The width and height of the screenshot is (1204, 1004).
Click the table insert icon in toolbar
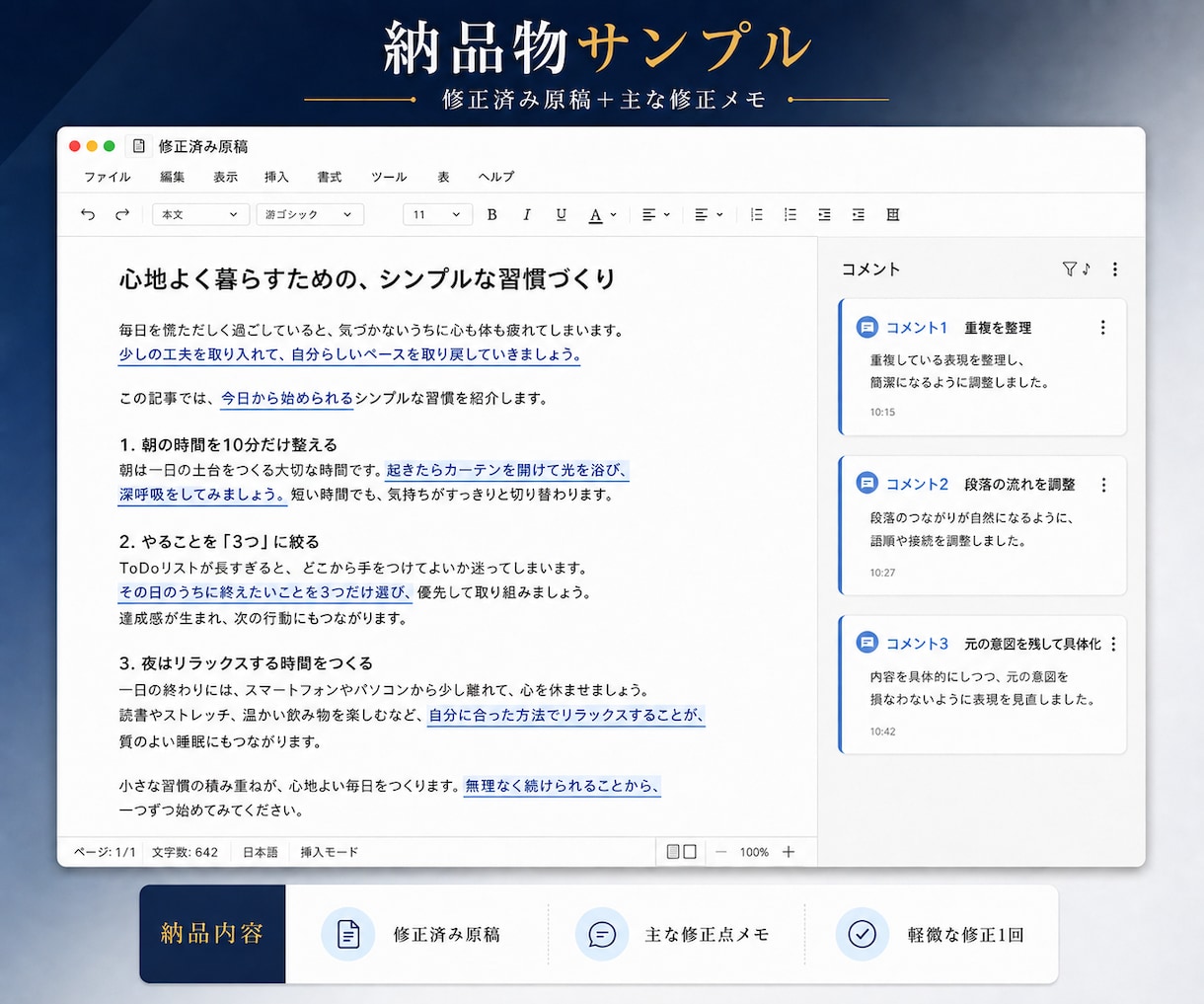[893, 214]
